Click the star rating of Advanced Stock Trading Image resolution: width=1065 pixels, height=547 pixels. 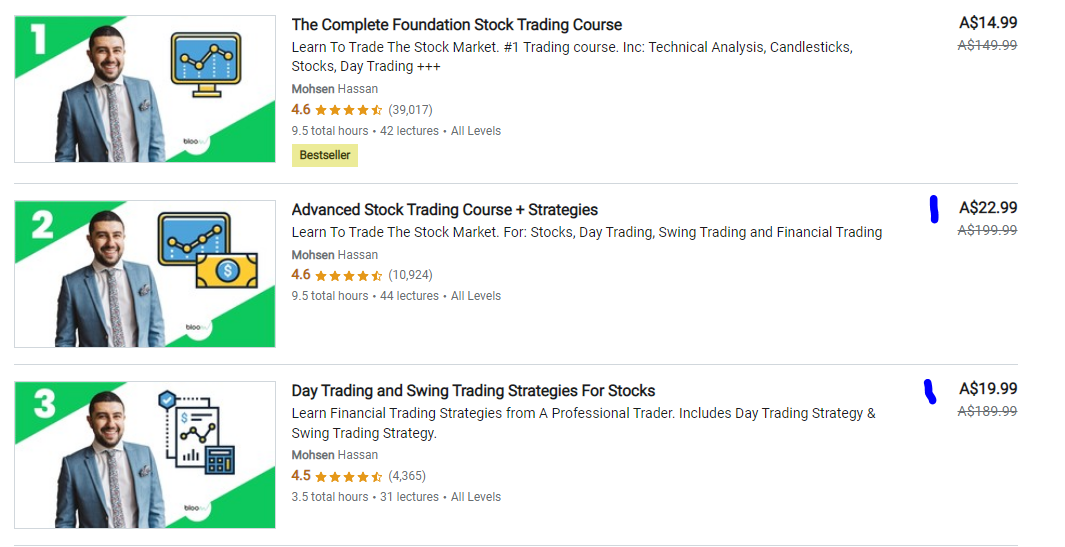[x=349, y=275]
